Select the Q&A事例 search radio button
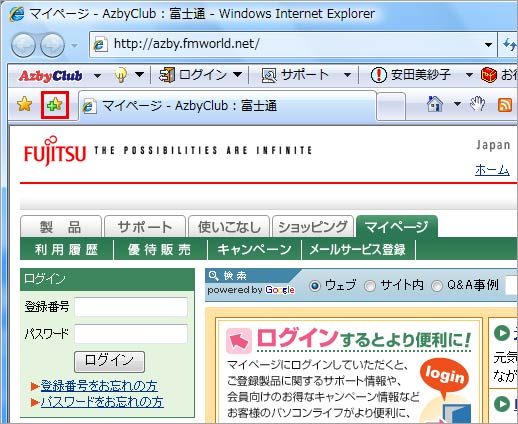Image resolution: width=518 pixels, height=424 pixels. pyautogui.click(x=437, y=286)
